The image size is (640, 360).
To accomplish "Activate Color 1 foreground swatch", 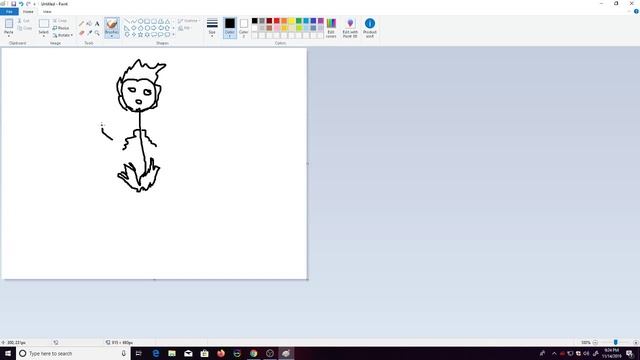I will 230,28.
